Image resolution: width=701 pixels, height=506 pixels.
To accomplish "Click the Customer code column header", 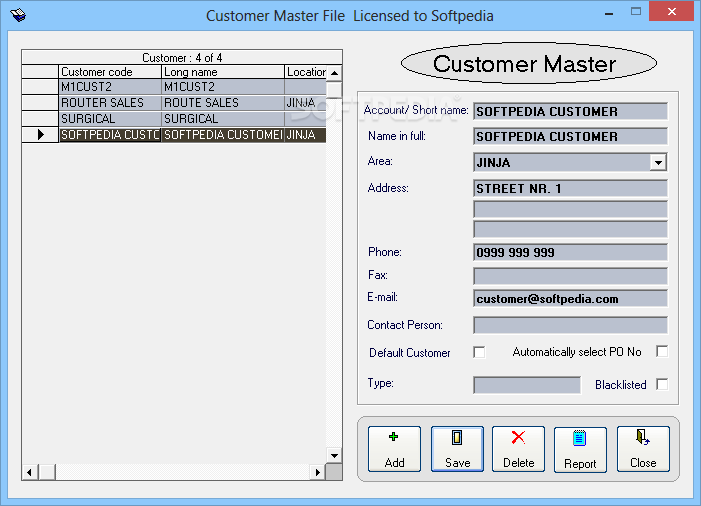I will (x=110, y=72).
